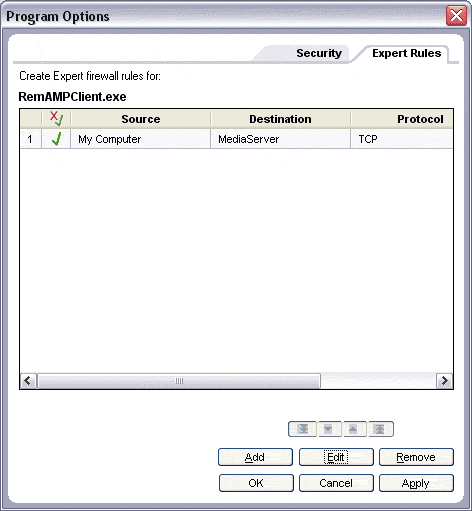Click the Remove button
472x511 pixels.
pyautogui.click(x=416, y=457)
